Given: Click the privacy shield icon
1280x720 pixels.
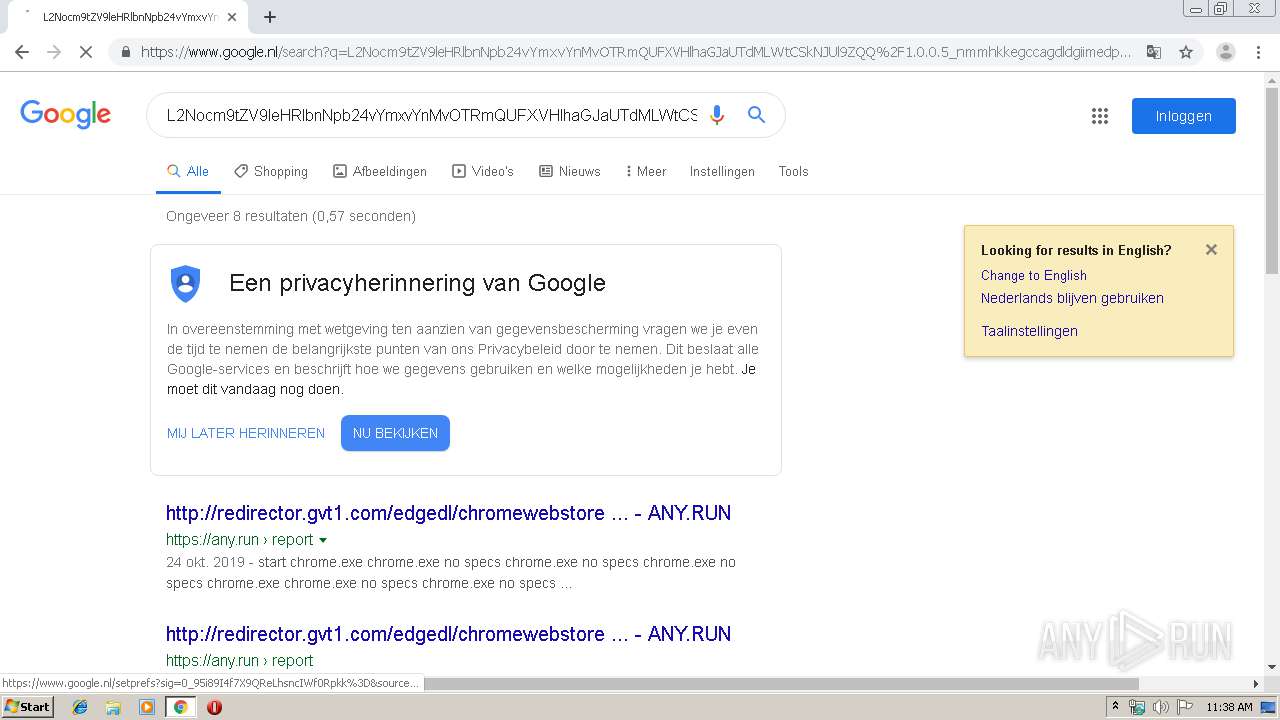Looking at the screenshot, I should pos(186,283).
